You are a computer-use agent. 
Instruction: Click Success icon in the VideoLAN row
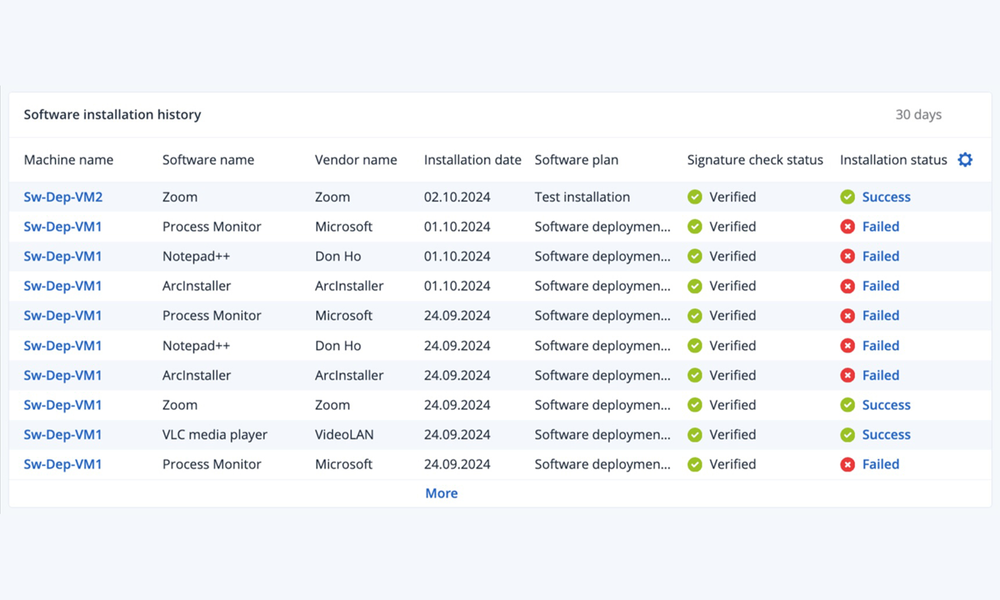coord(848,435)
